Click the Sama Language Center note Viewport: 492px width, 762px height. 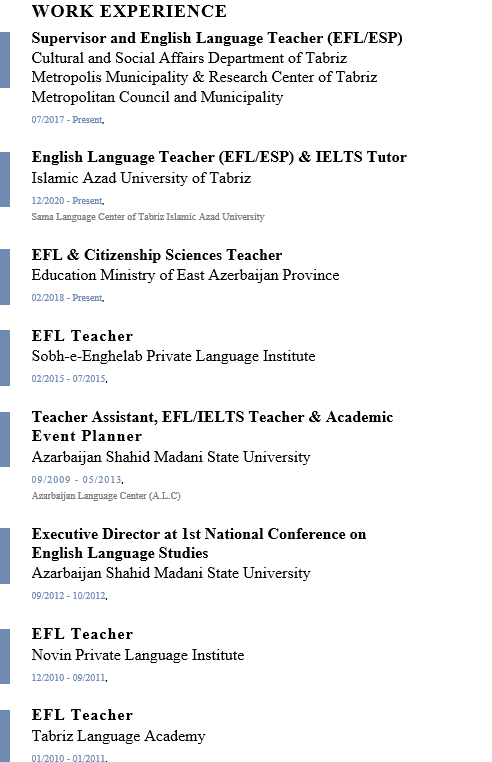point(148,217)
